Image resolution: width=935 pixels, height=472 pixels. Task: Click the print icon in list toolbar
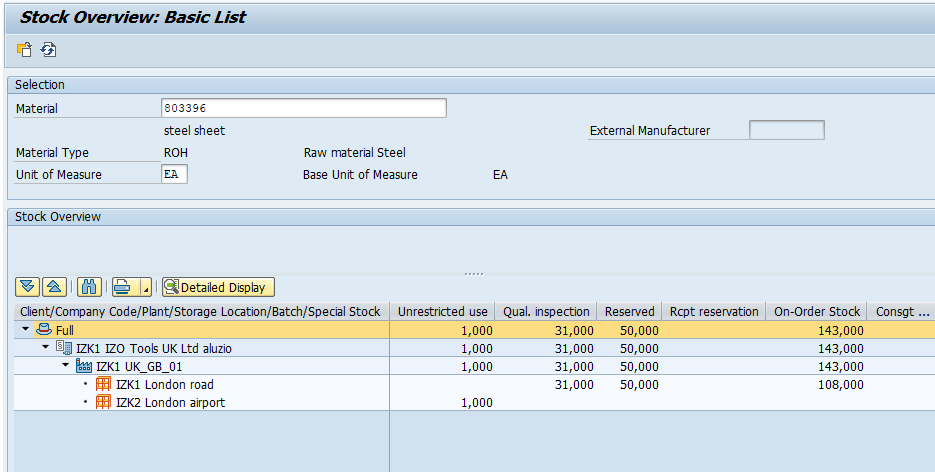tap(122, 287)
